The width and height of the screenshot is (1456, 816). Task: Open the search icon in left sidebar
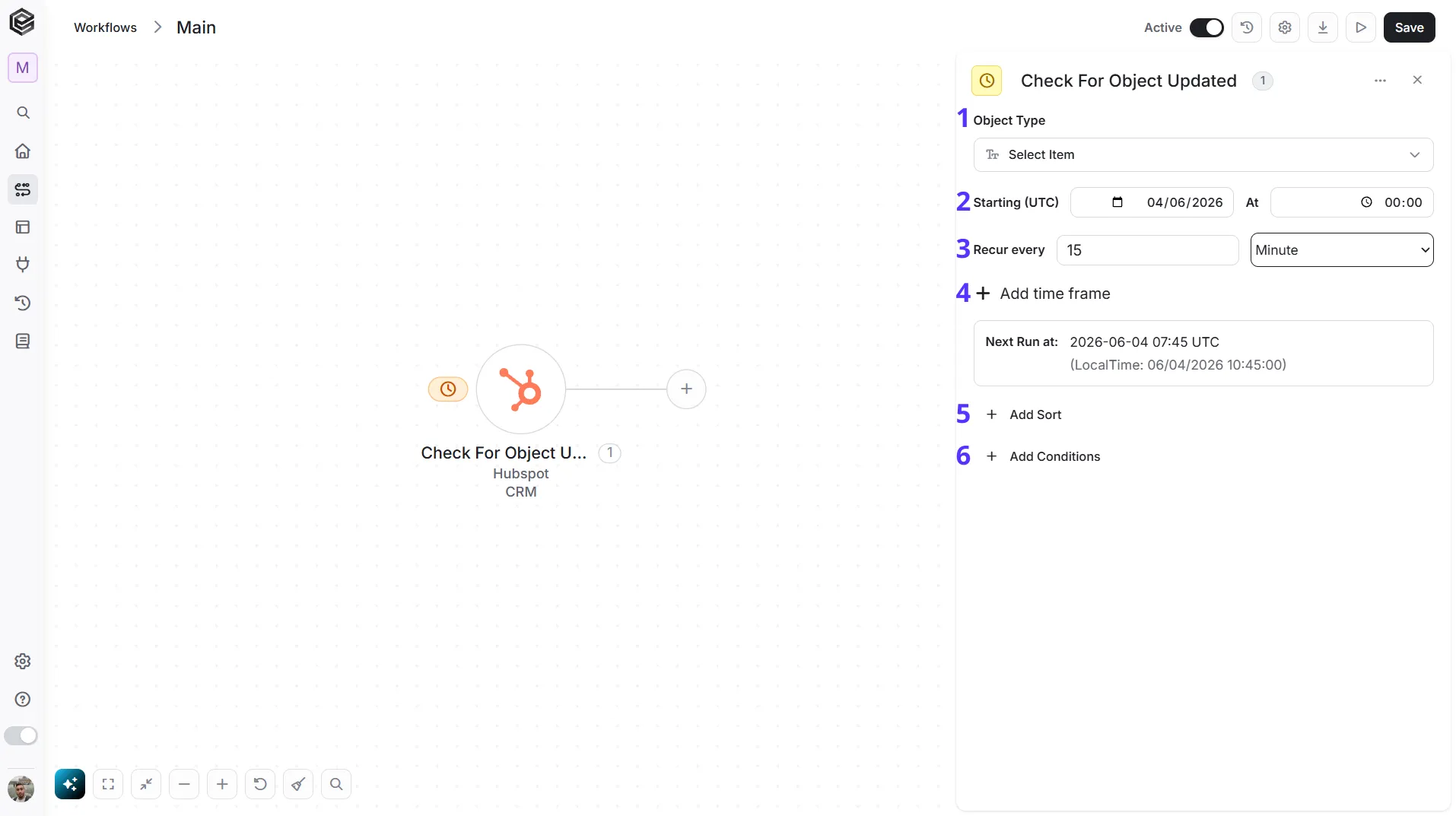pos(23,113)
